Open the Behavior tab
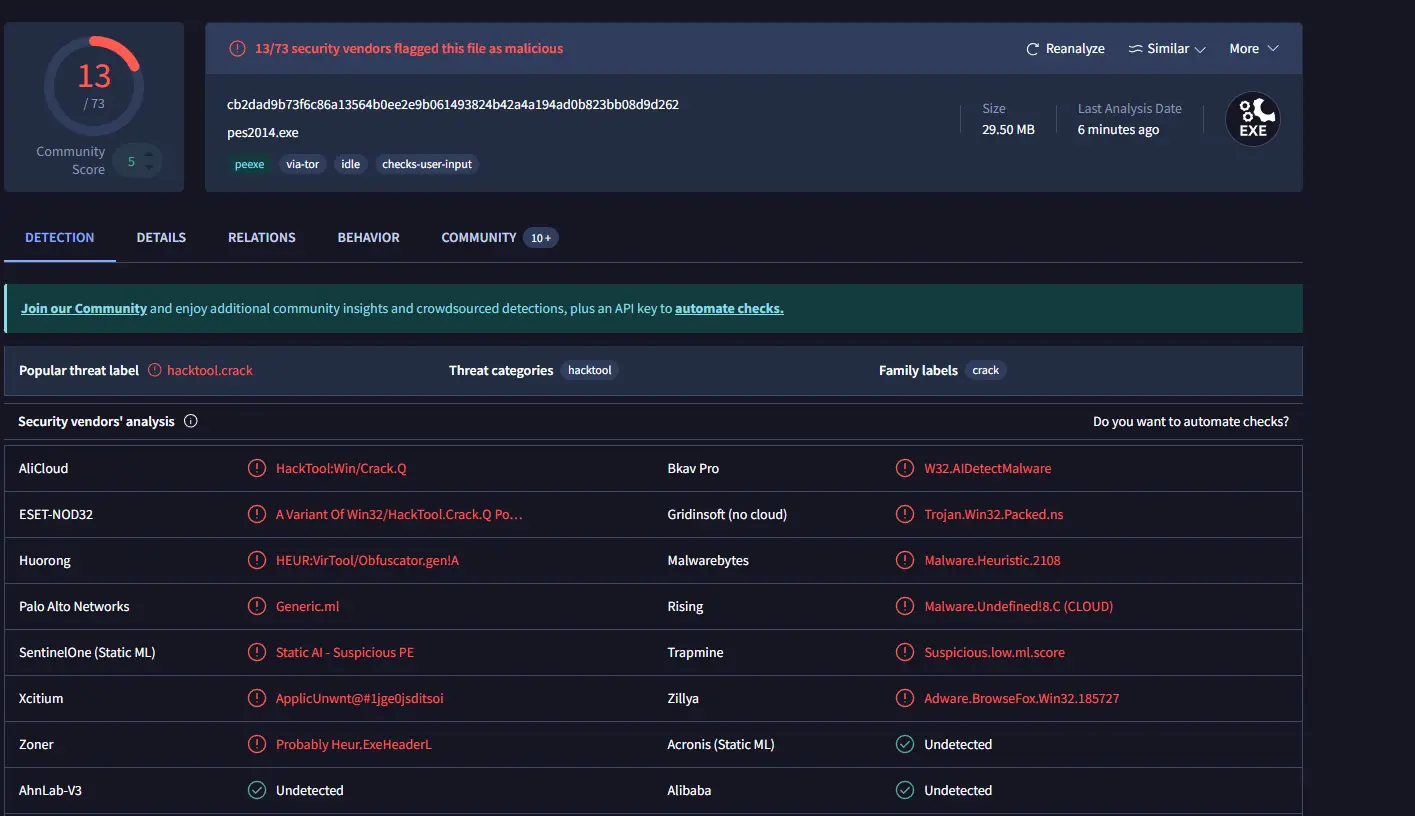The image size is (1415, 816). pyautogui.click(x=368, y=237)
